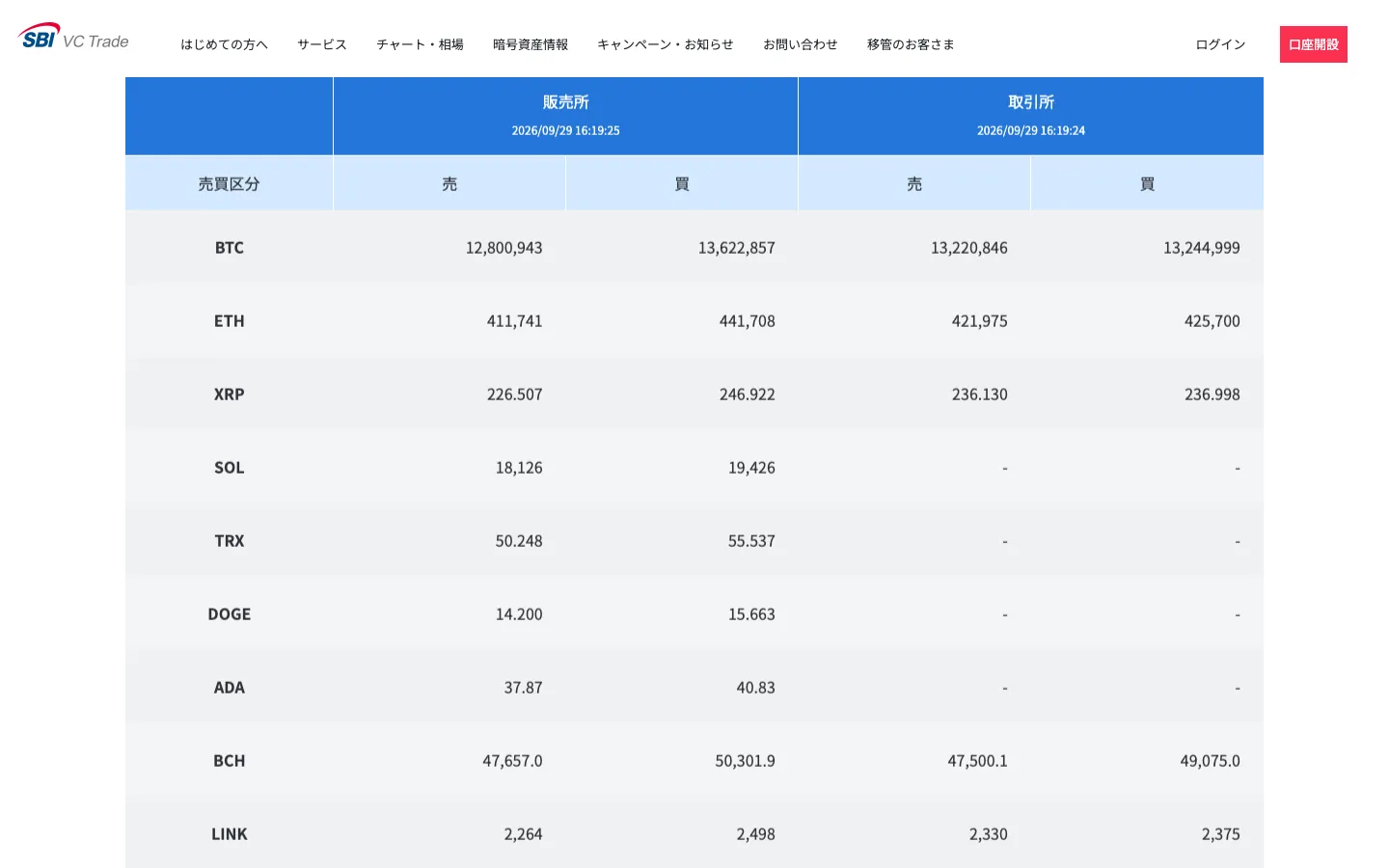Select BTC exchange buy price 13,244,999

pyautogui.click(x=1202, y=248)
